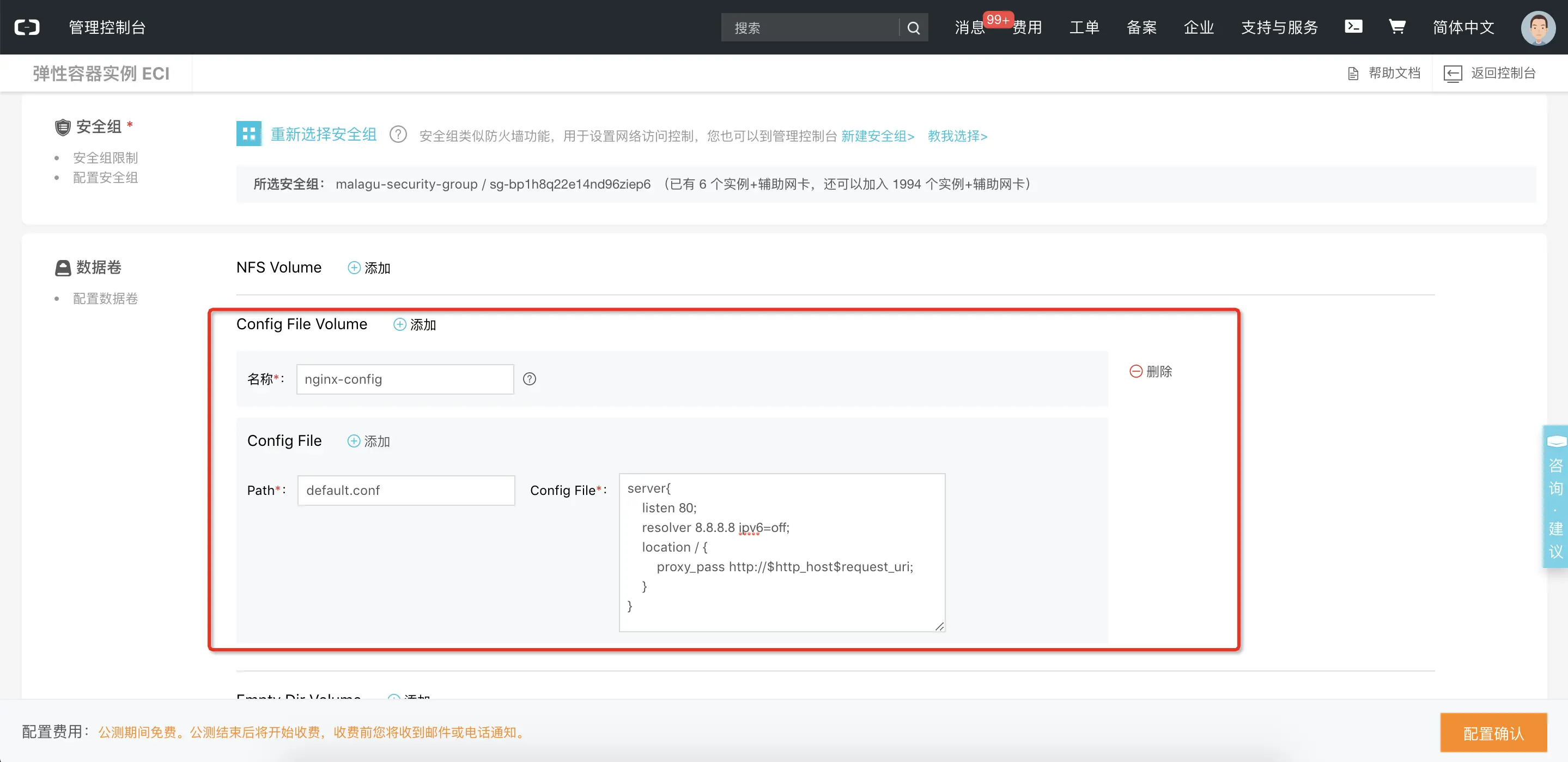Click the Alibaba Cloud logo icon
Image resolution: width=1568 pixels, height=762 pixels.
pyautogui.click(x=27, y=27)
